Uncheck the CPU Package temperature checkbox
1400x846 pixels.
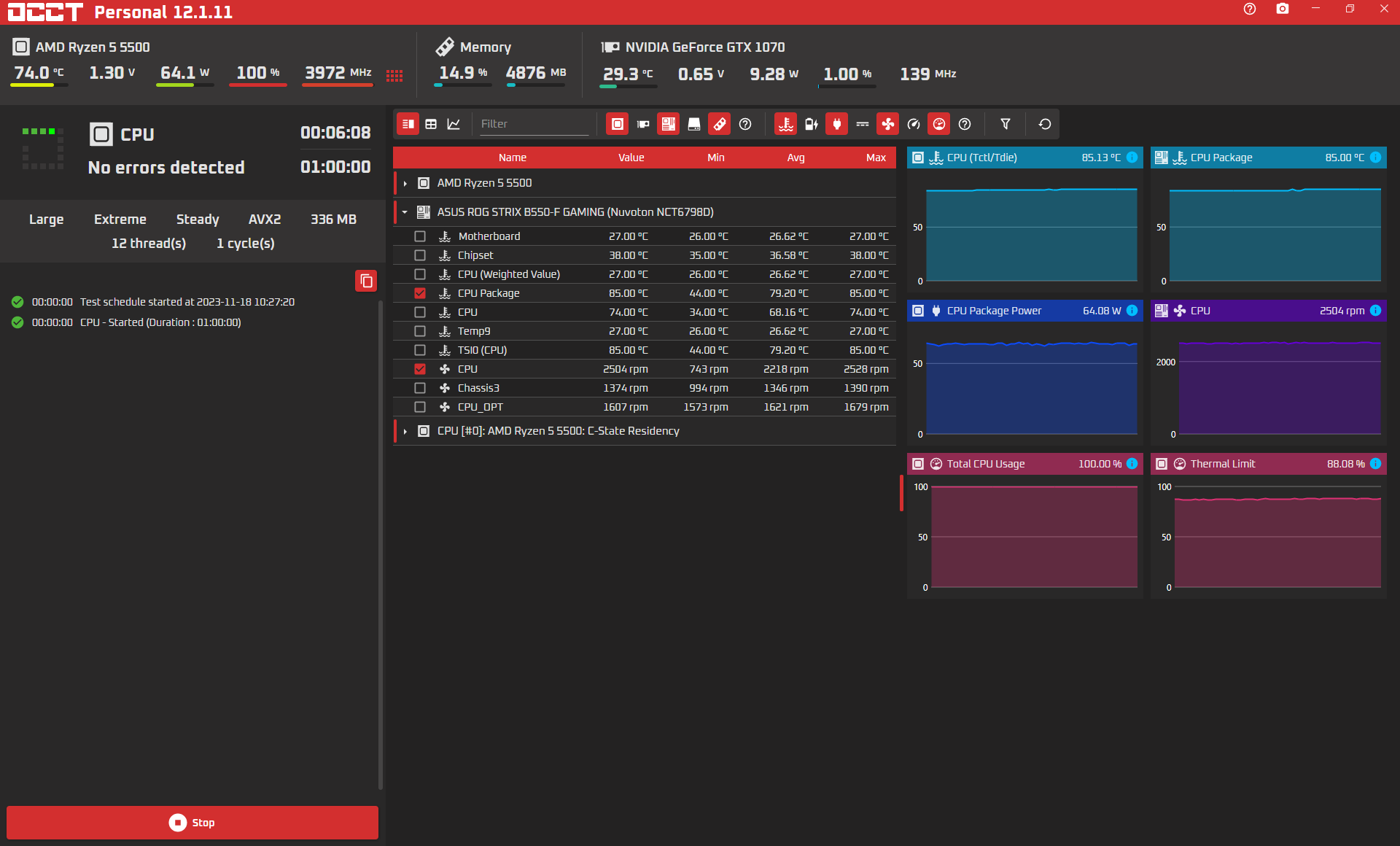coord(420,293)
